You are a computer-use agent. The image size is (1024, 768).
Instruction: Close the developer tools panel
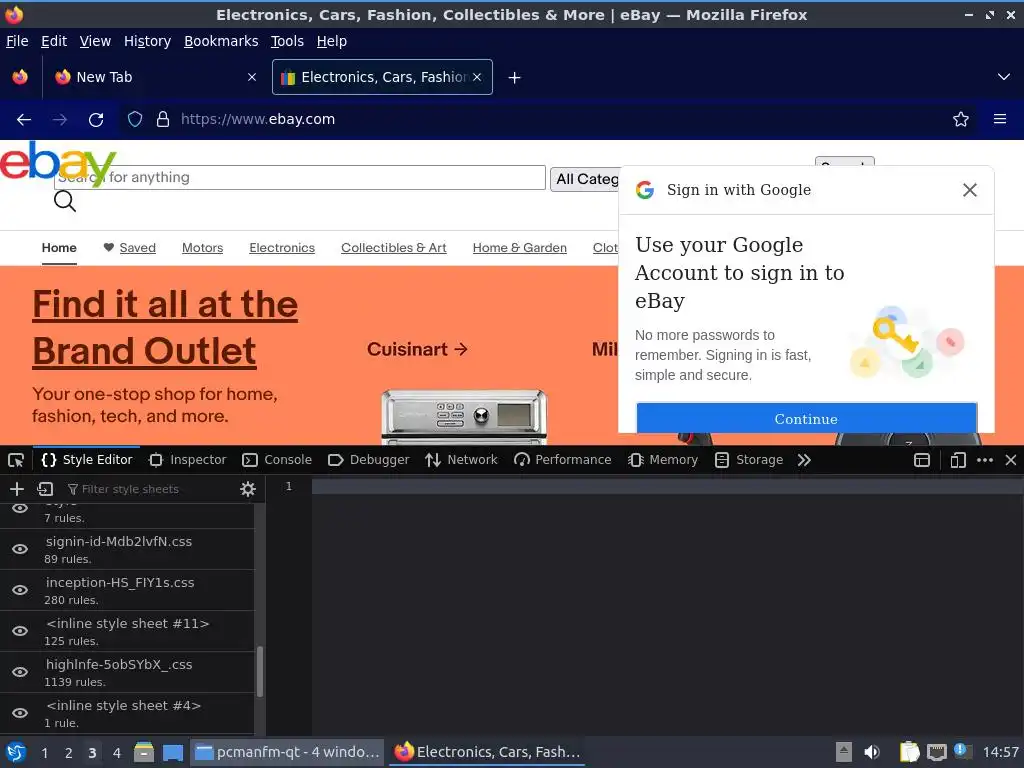(1011, 460)
